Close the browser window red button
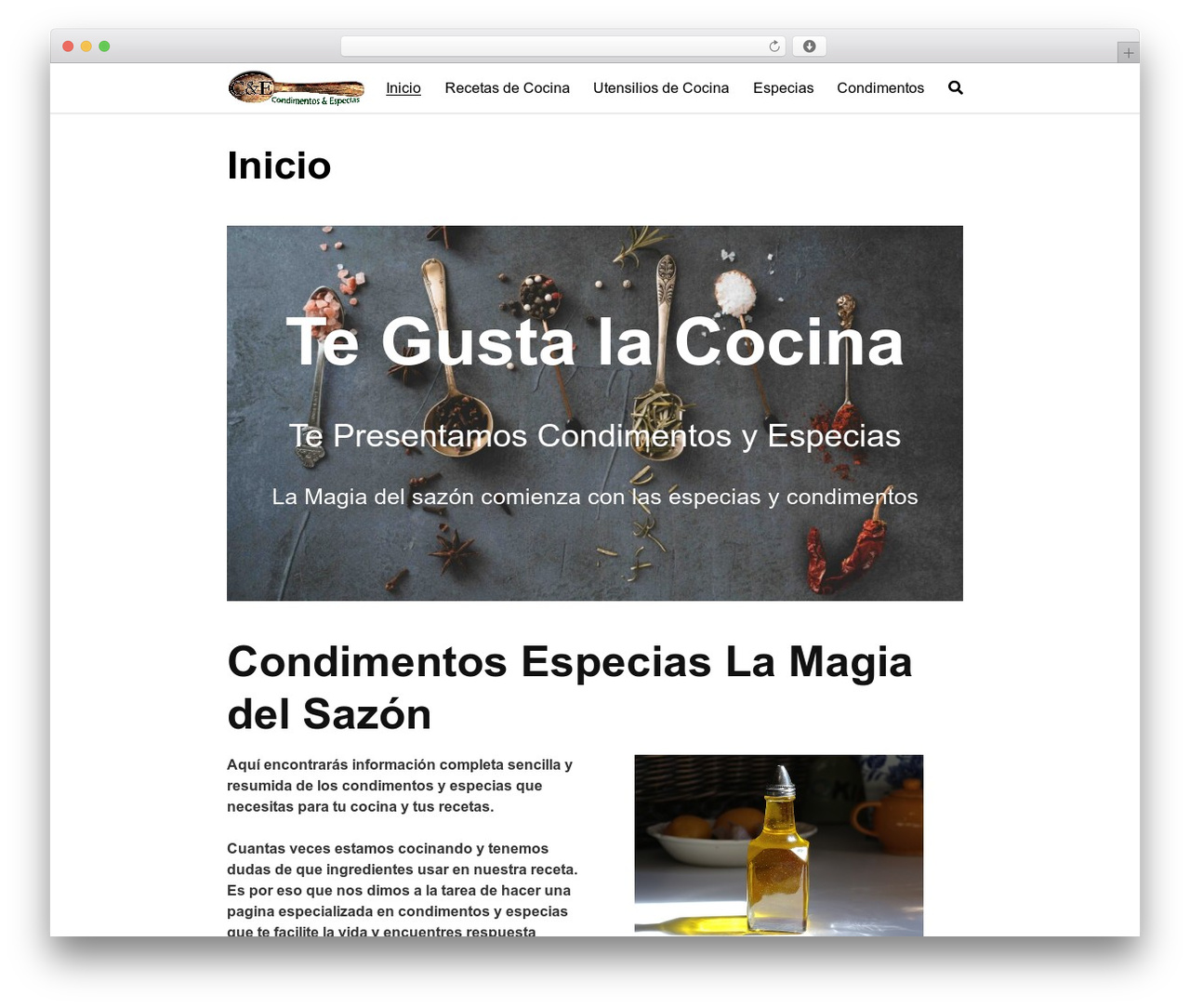This screenshot has height=1008, width=1190. tap(68, 46)
